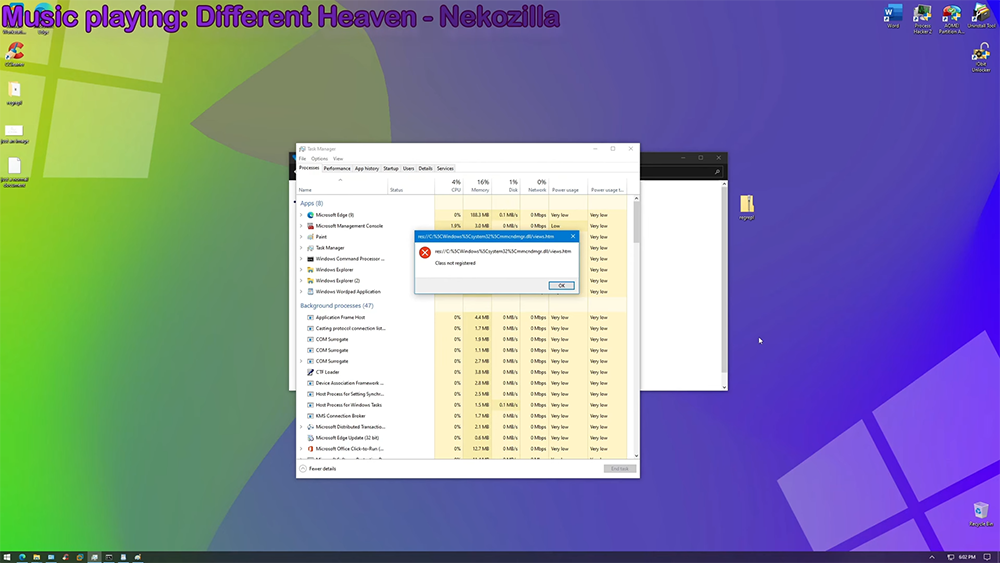
Task: Open the Word desktop shortcut
Action: click(x=893, y=16)
